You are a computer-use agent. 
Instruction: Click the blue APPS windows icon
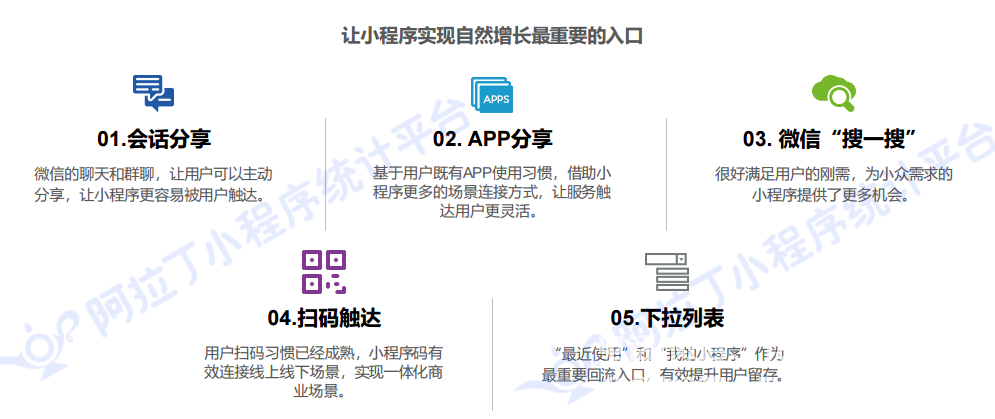point(491,95)
